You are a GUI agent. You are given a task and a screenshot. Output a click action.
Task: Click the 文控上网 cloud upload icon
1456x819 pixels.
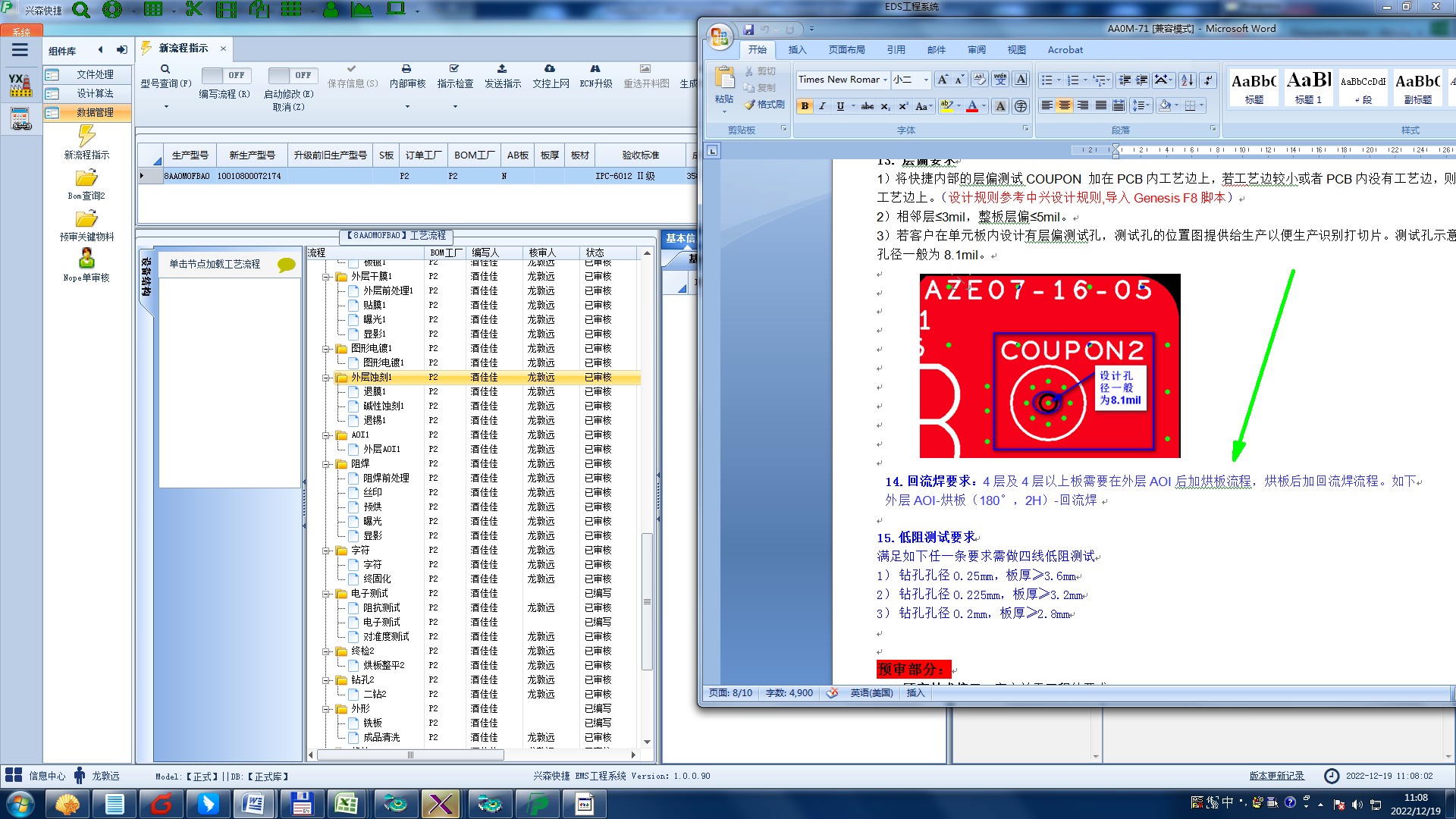click(550, 69)
